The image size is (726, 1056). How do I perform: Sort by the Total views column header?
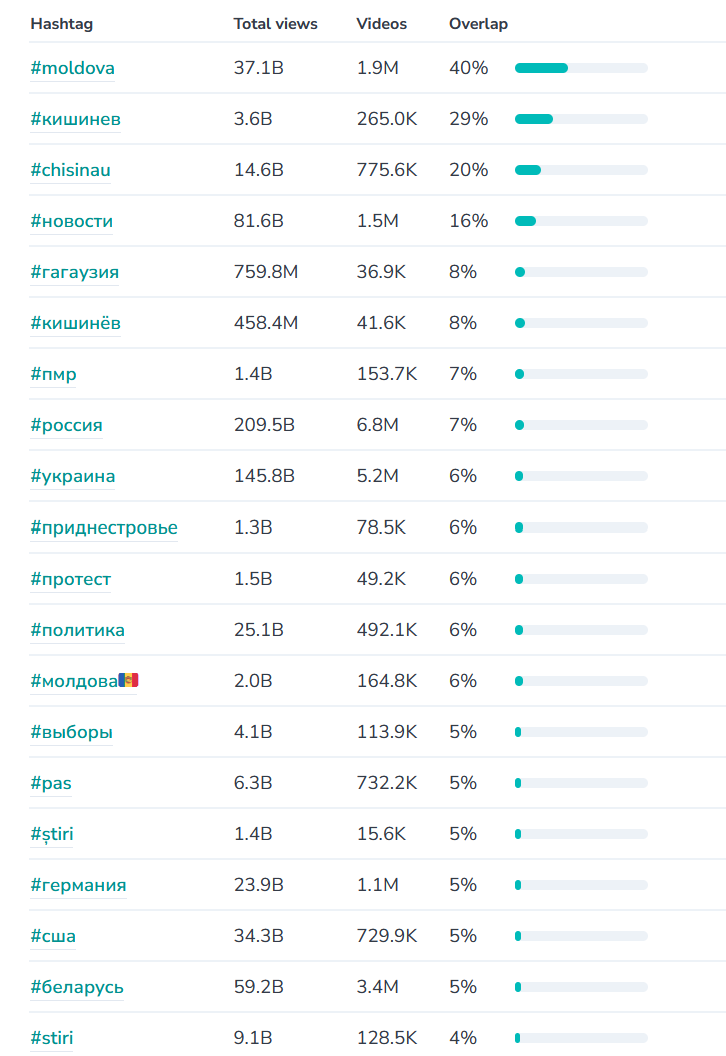[x=275, y=24]
